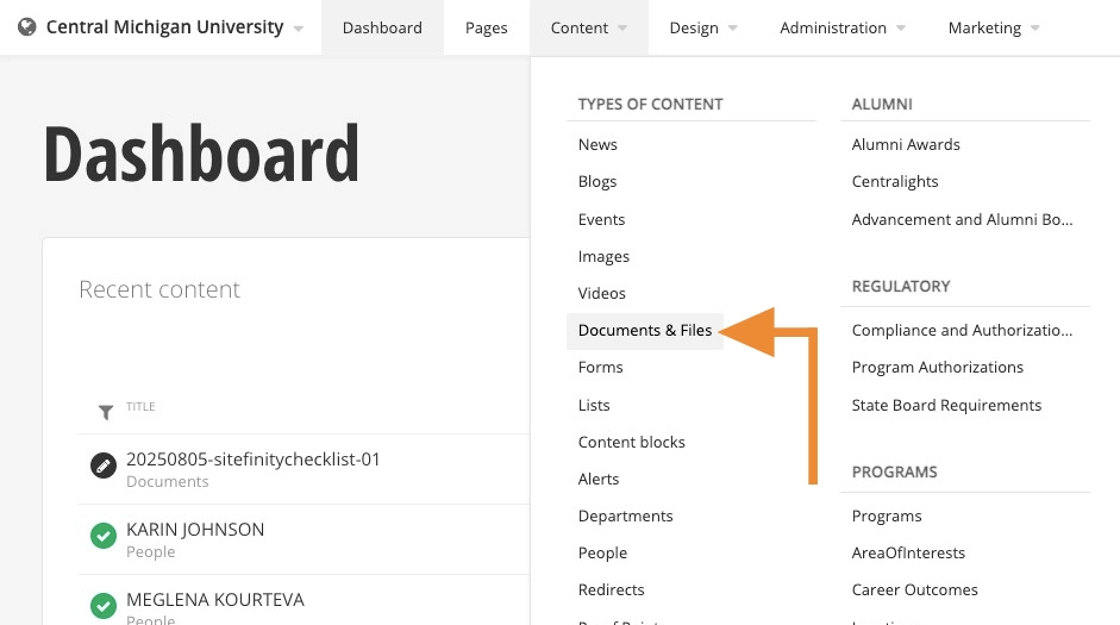Go to the Dashboard tab
The image size is (1120, 625).
382,28
